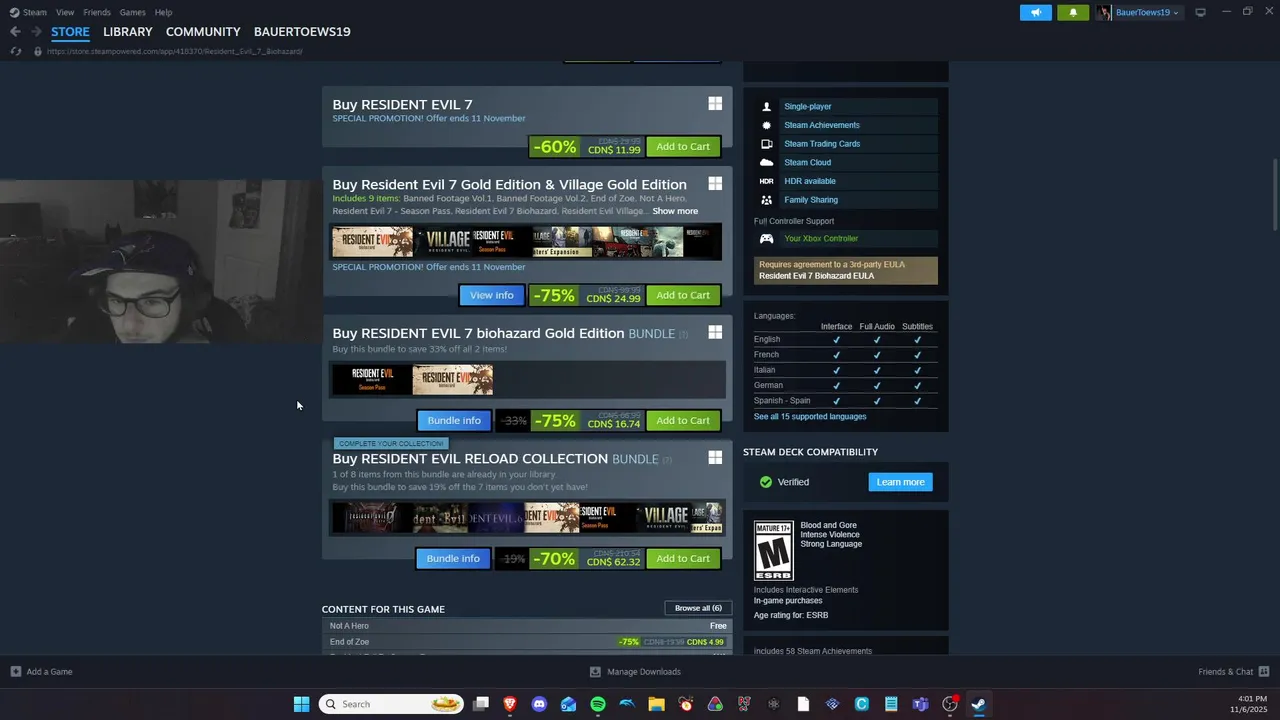The width and height of the screenshot is (1280, 720).
Task: Add RESIDENT EVIL 7 at CDN$ 11.99 to cart
Action: (x=683, y=146)
